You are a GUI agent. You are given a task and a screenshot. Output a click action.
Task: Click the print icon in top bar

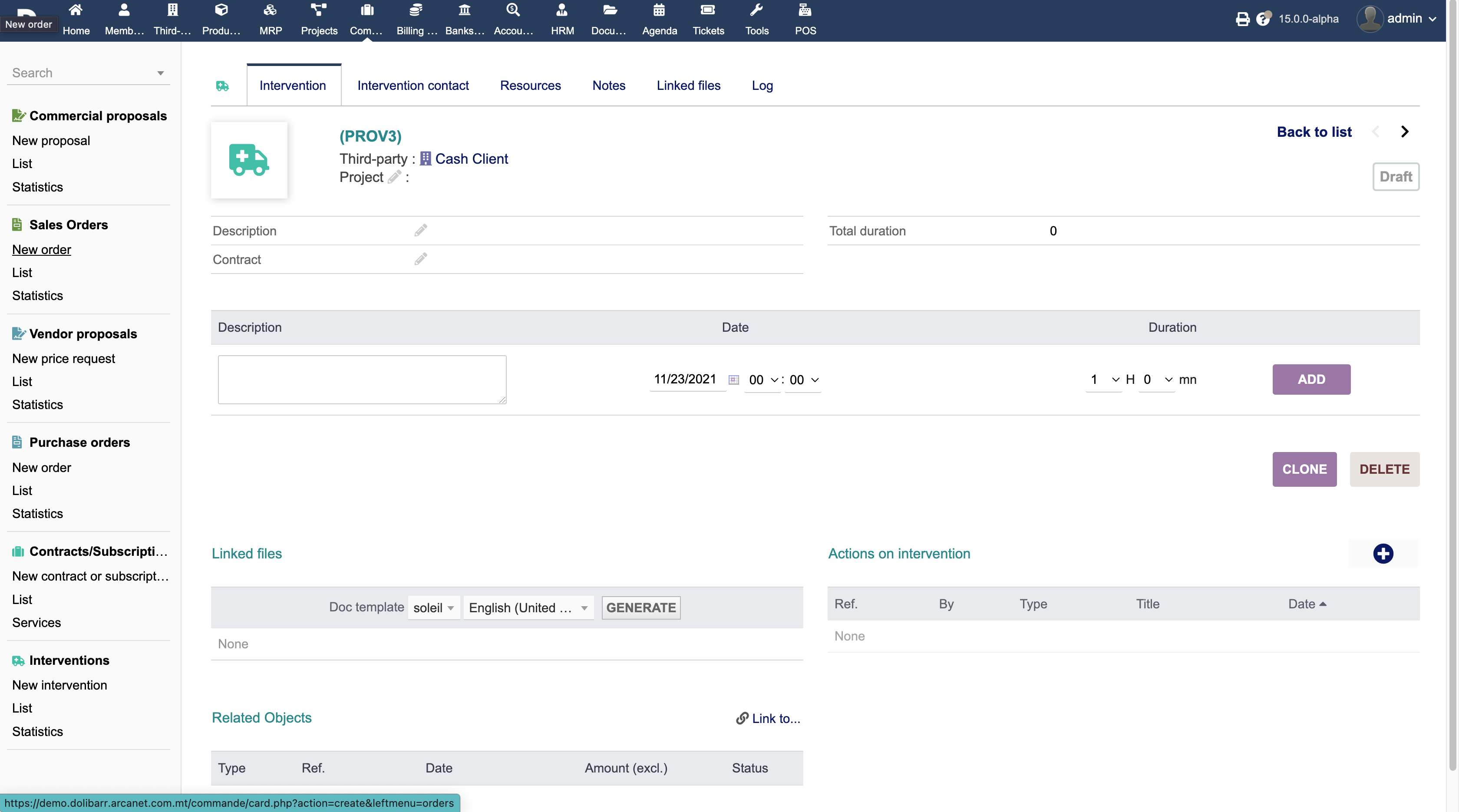1242,19
